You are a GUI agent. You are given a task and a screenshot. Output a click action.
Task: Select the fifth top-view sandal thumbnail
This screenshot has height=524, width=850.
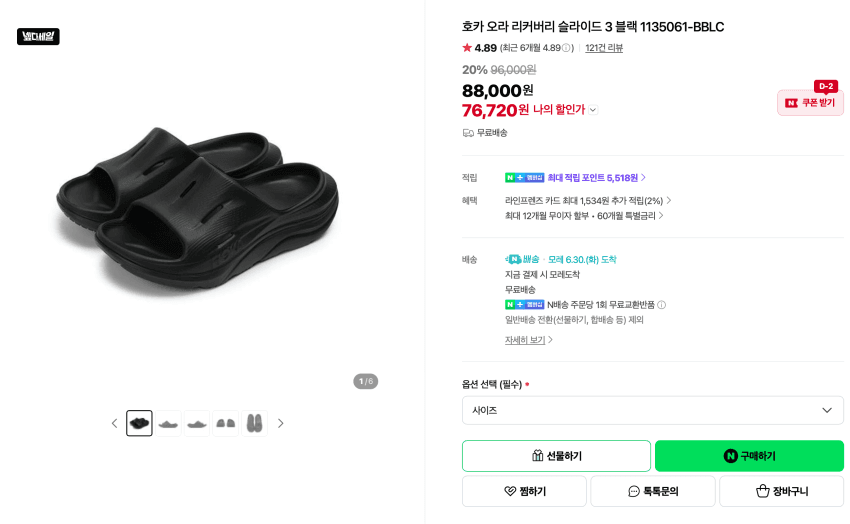click(x=254, y=423)
